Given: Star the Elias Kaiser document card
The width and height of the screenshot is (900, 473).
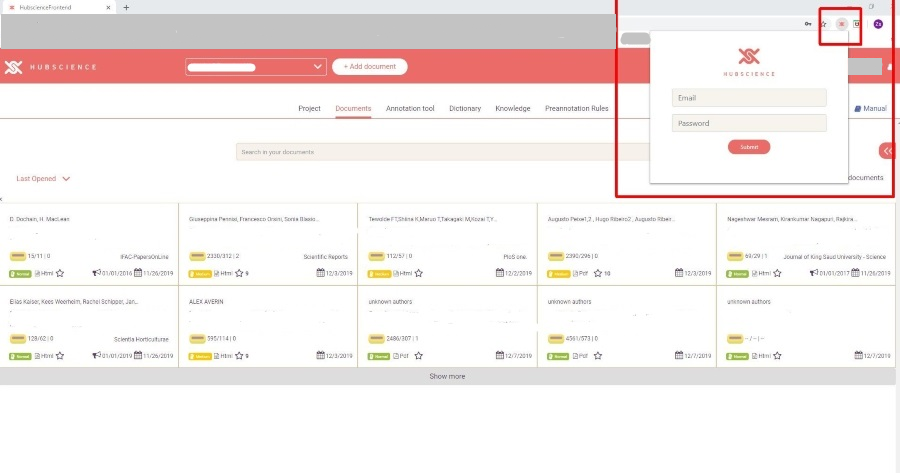Looking at the screenshot, I should (60, 356).
